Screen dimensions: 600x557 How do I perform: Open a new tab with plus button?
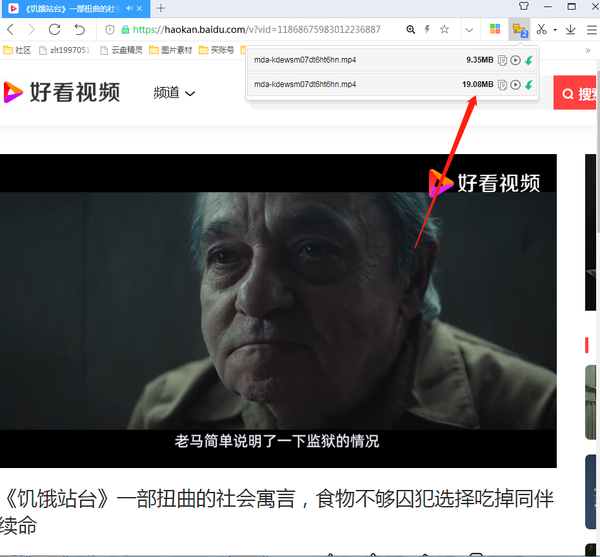161,8
